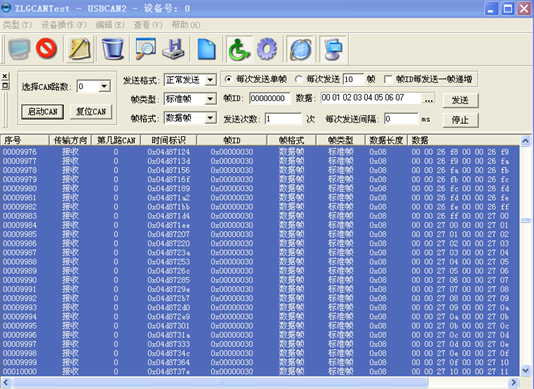This screenshot has width=534, height=389.
Task: Click the 发送次数 input field
Action: click(283, 119)
